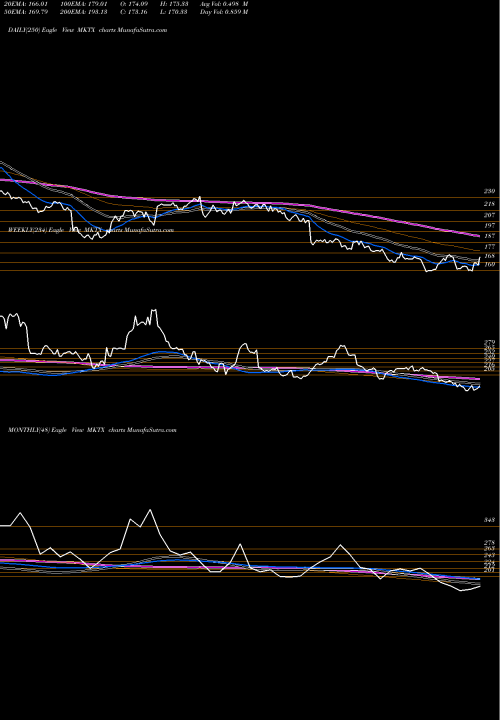Click the 278 price label on monthly chart
The image size is (500, 720).
[x=489, y=542]
